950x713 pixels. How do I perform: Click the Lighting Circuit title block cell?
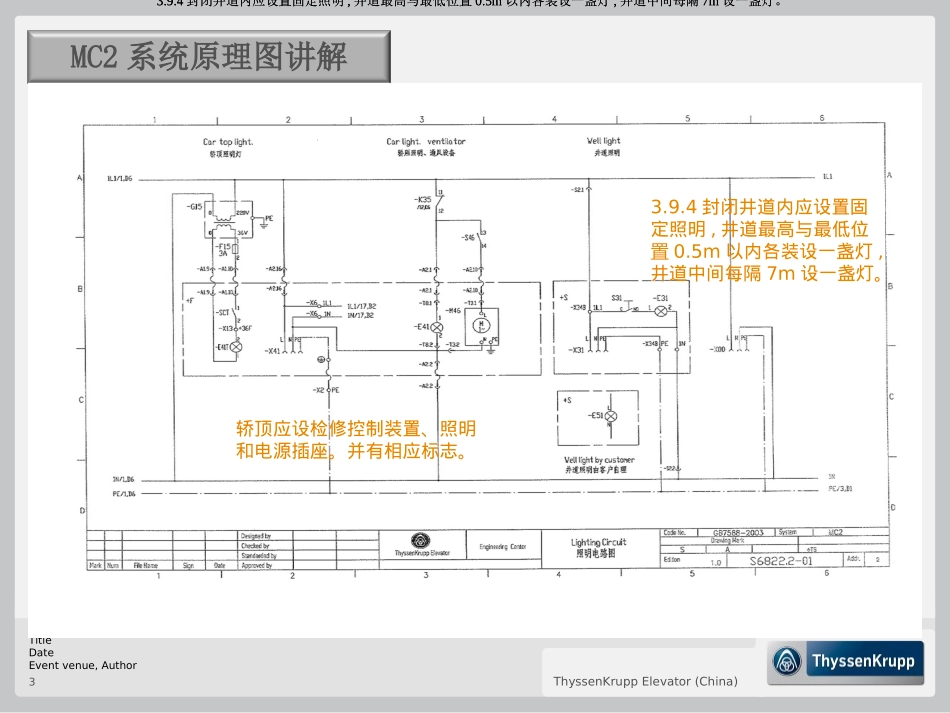(599, 548)
